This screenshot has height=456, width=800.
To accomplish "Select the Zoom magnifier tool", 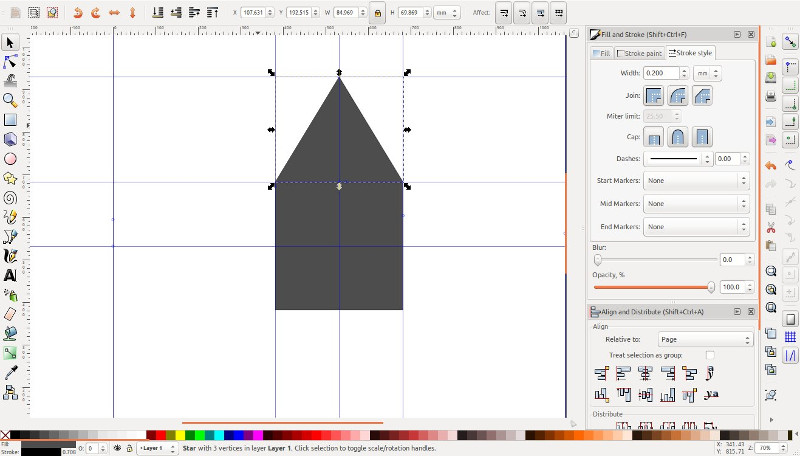I will point(10,100).
